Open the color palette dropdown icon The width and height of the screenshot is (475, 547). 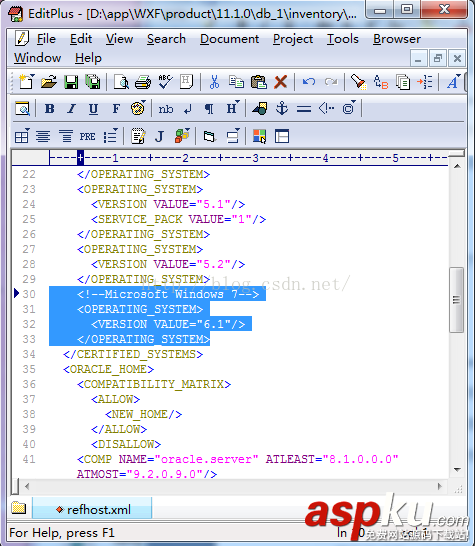tap(138, 108)
